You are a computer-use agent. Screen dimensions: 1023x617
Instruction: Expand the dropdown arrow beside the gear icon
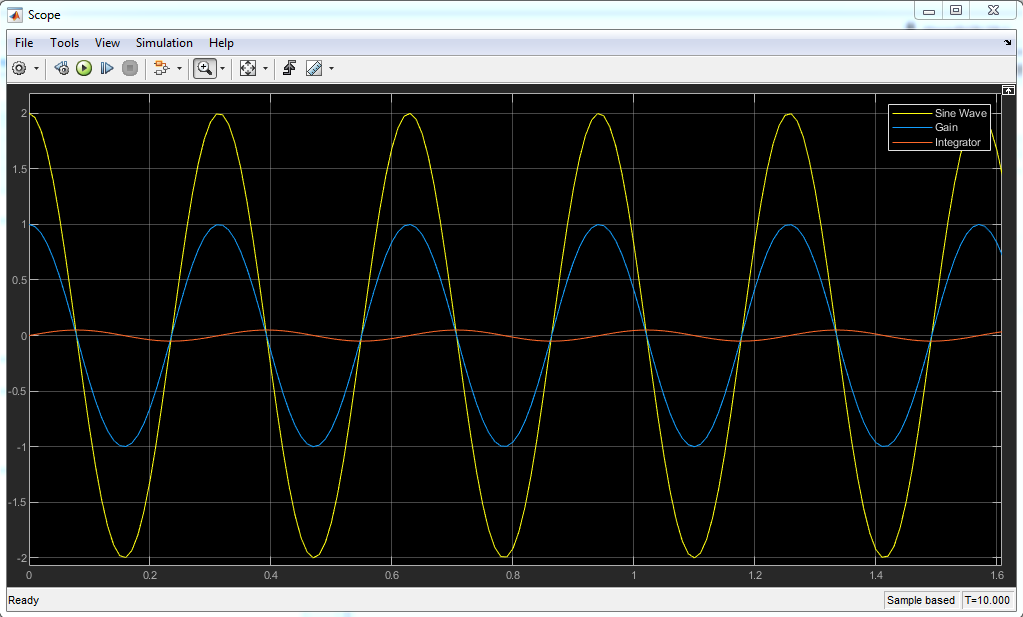tap(37, 69)
